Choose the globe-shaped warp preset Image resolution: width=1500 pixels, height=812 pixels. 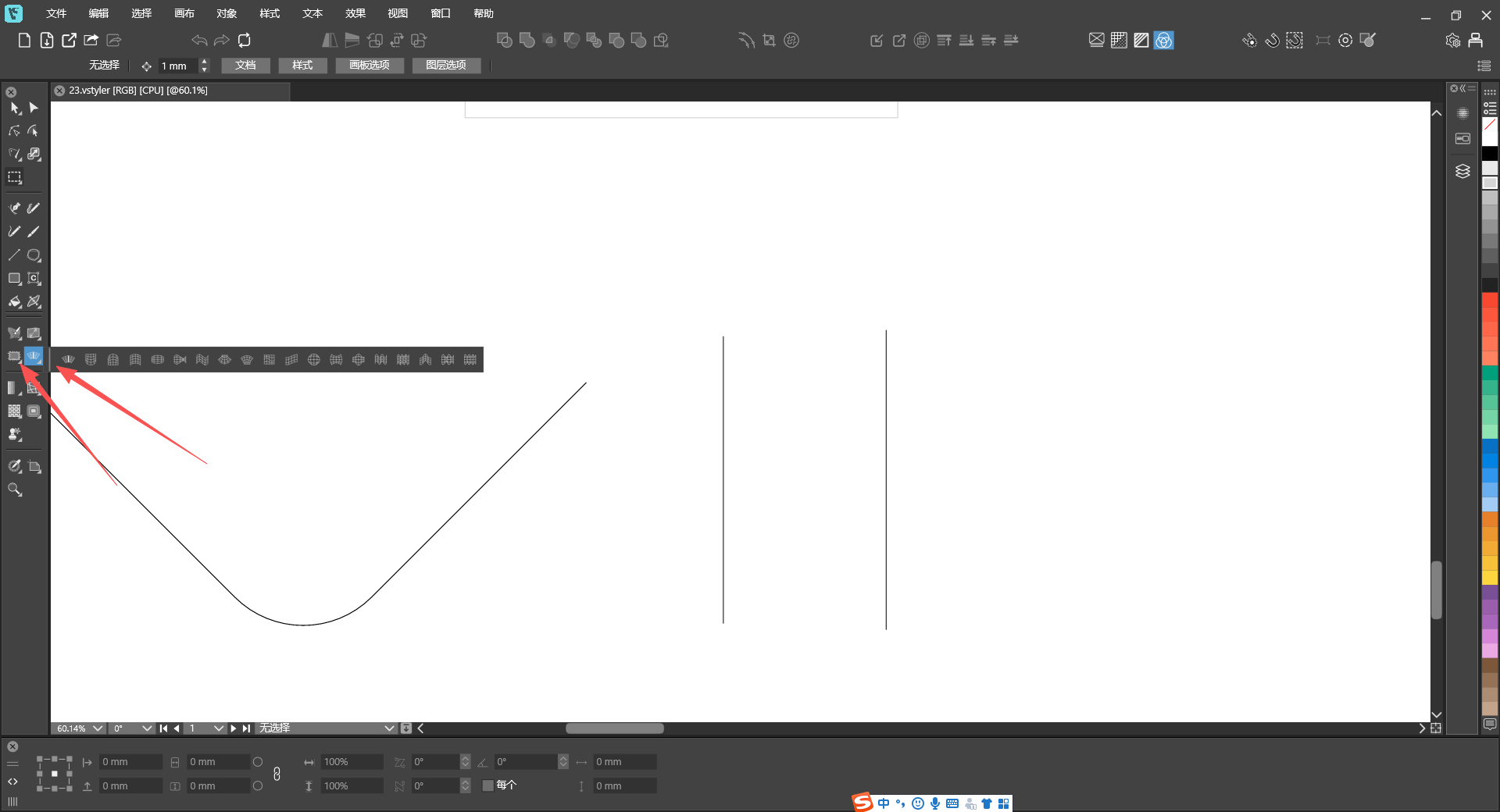[x=314, y=360]
